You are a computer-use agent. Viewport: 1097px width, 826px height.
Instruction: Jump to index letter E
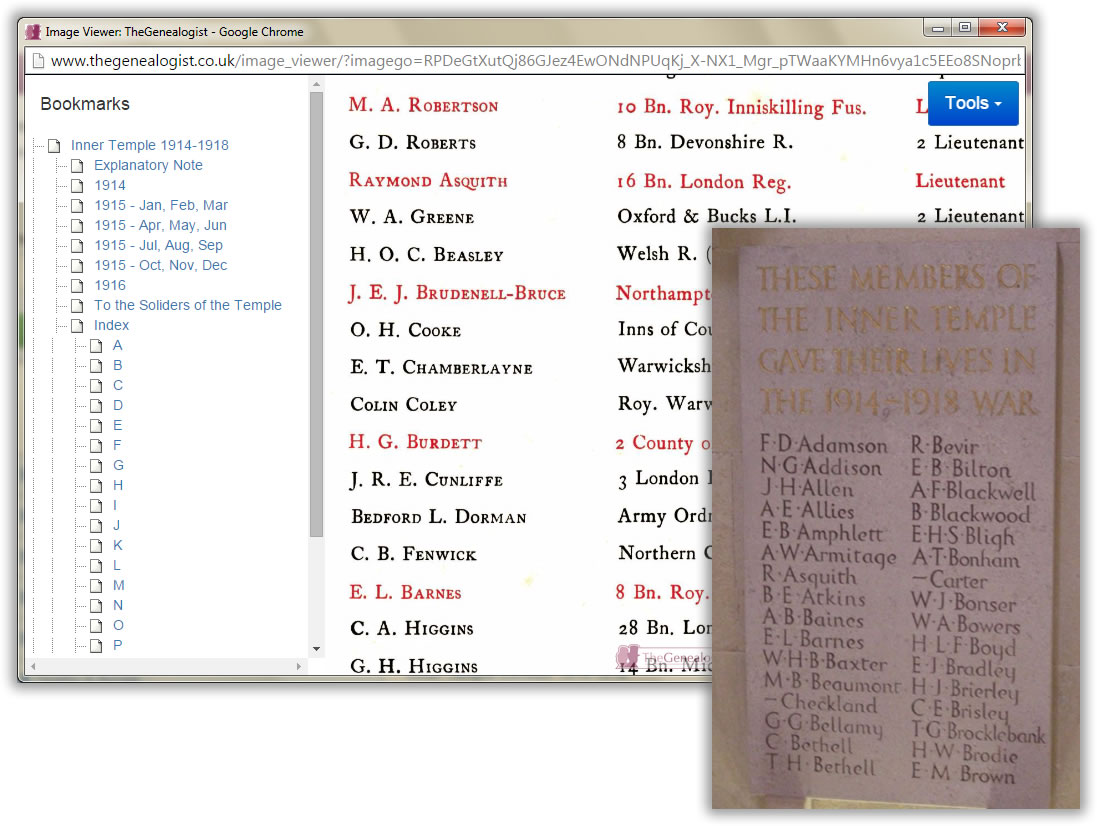pyautogui.click(x=118, y=425)
